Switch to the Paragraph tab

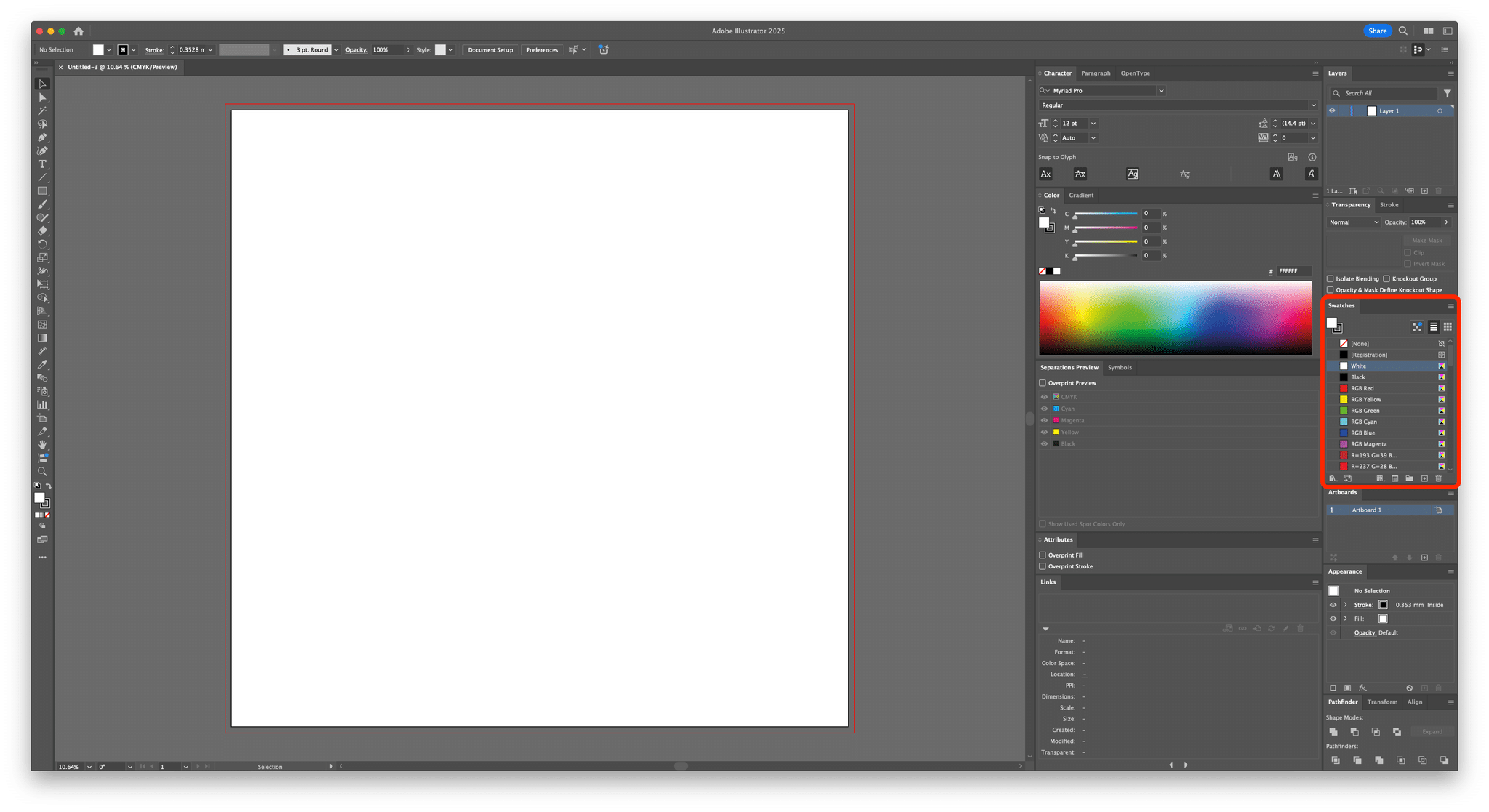click(1096, 73)
